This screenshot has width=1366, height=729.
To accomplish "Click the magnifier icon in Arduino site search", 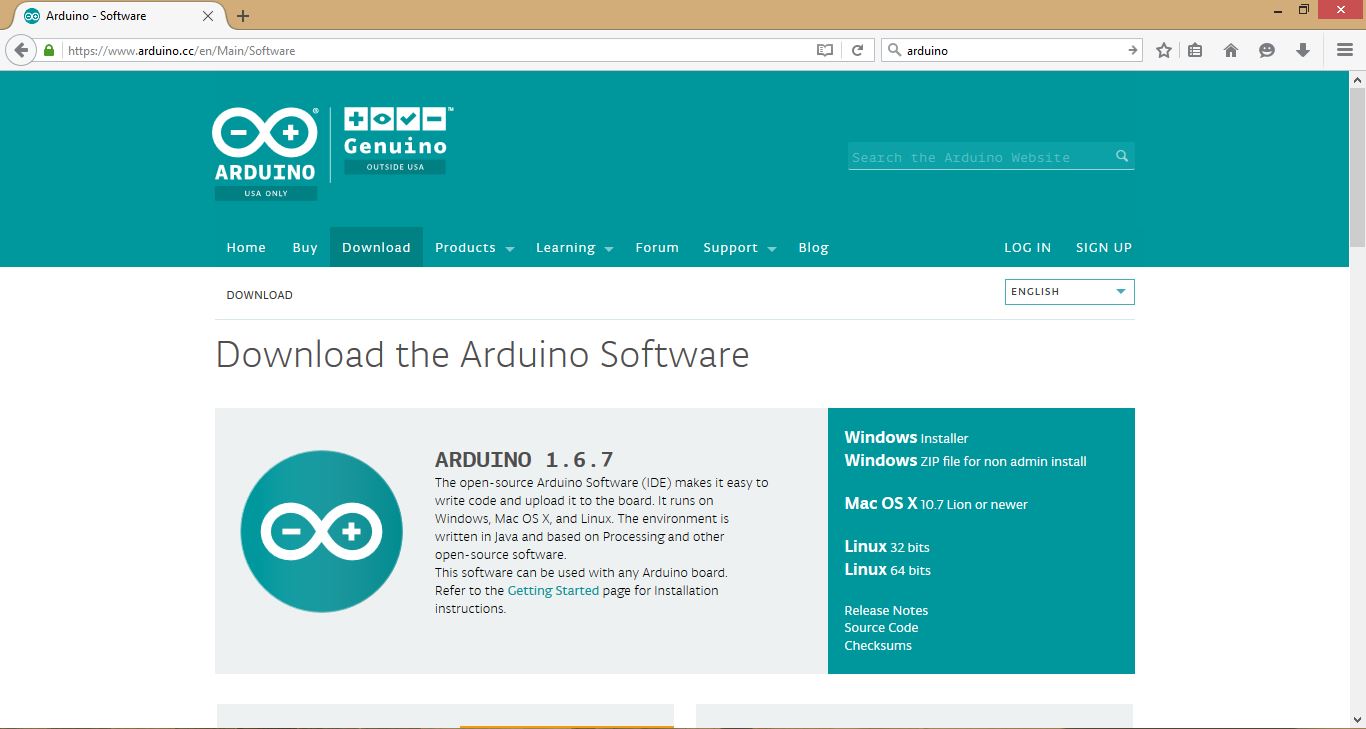I will pos(1120,156).
